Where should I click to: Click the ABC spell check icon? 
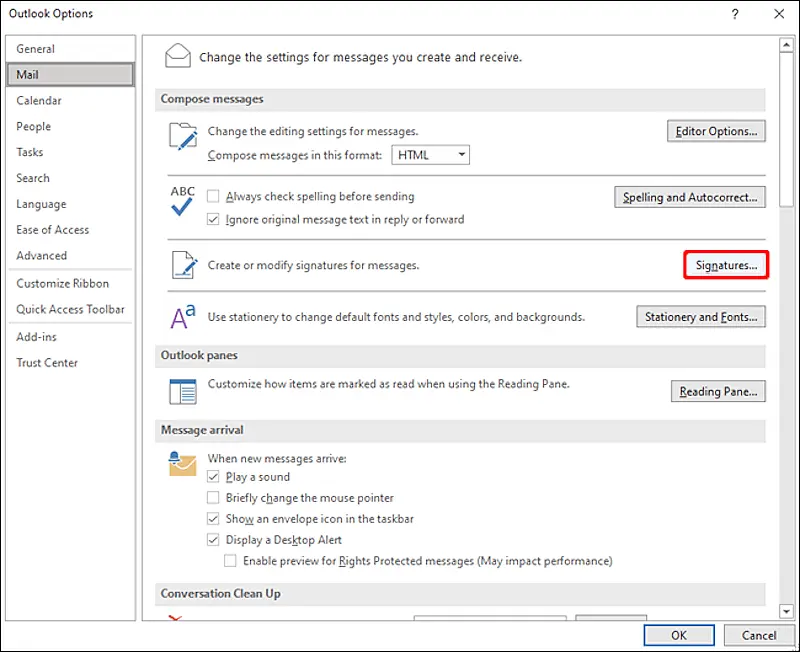[184, 204]
